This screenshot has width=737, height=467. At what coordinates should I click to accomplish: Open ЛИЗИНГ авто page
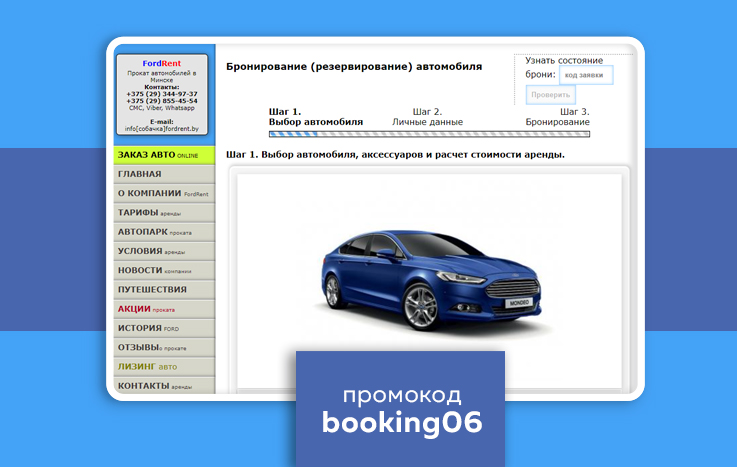[x=164, y=367]
